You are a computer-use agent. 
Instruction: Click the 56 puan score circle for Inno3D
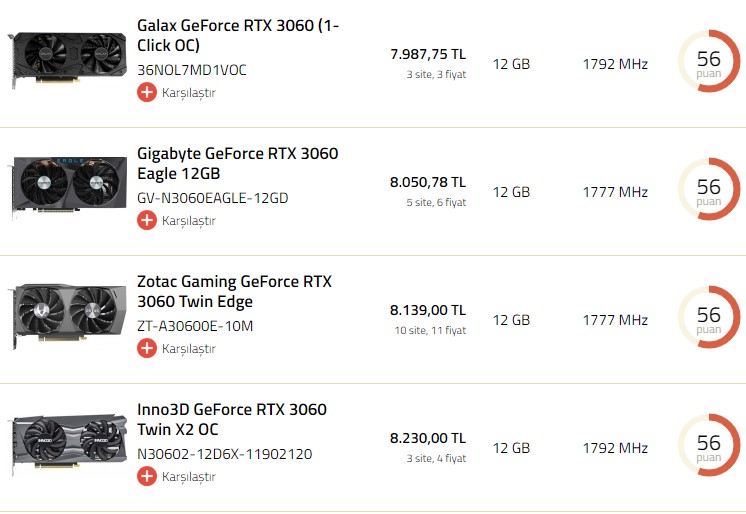tap(708, 446)
